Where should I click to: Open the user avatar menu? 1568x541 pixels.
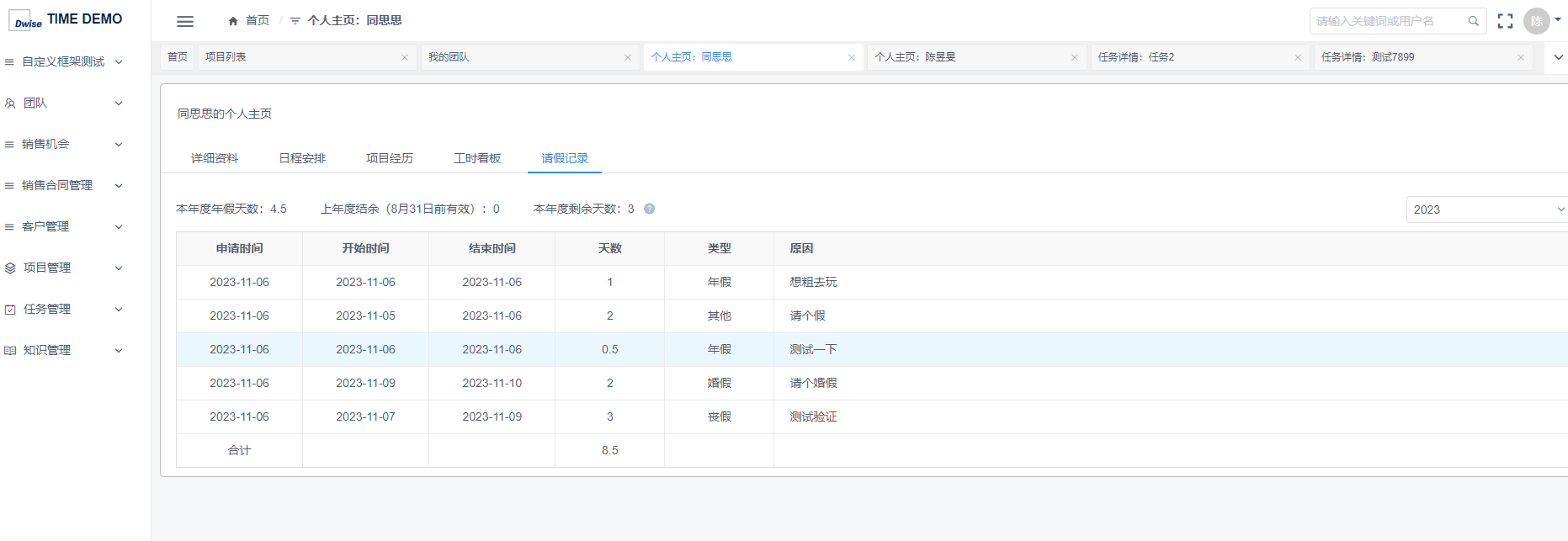(1537, 21)
